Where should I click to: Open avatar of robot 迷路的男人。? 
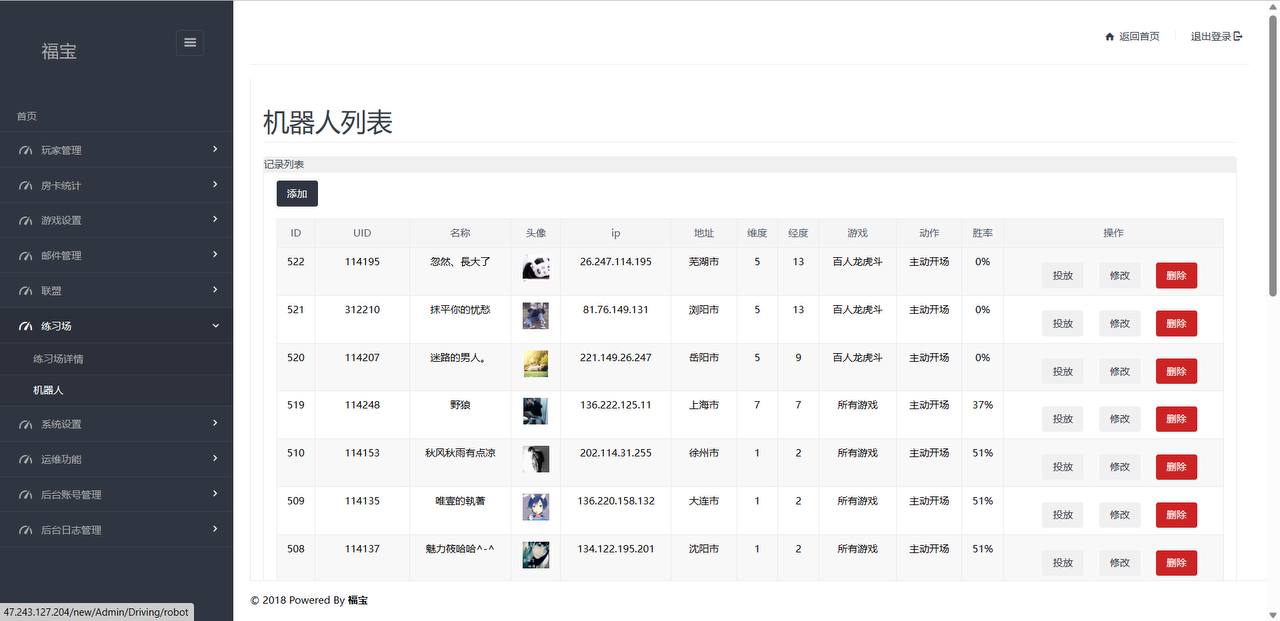pyautogui.click(x=535, y=364)
